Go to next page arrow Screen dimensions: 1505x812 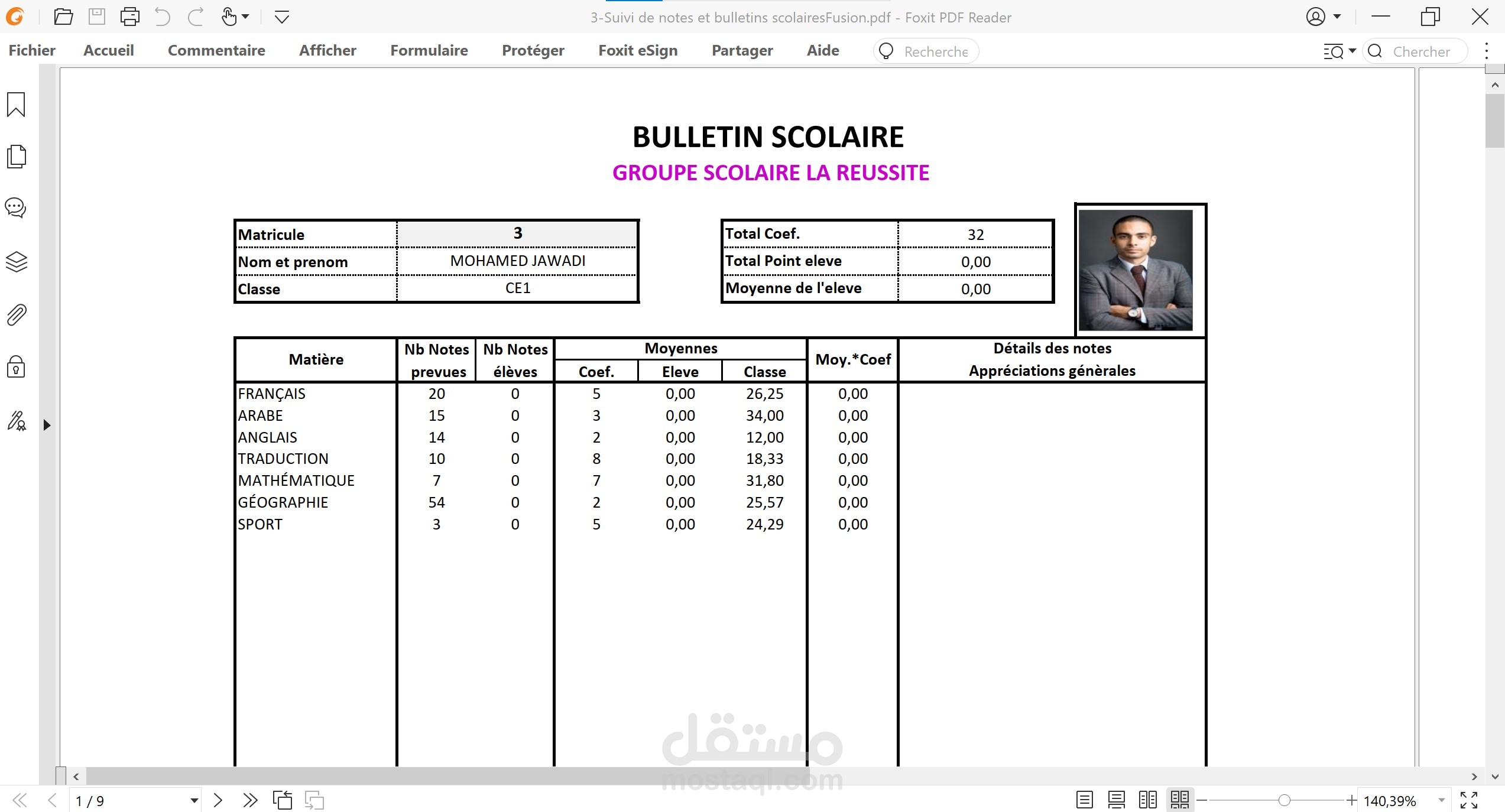click(218, 800)
